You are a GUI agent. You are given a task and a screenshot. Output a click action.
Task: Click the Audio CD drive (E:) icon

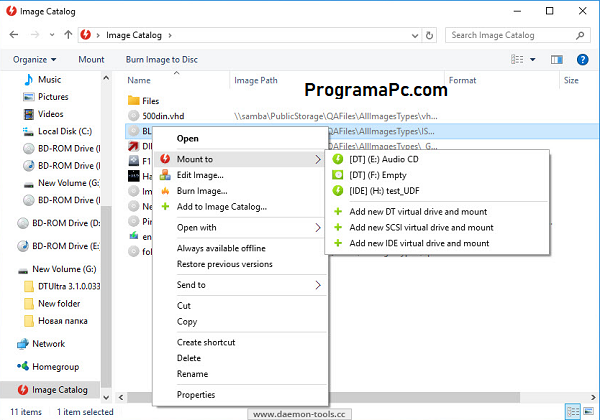(337, 159)
